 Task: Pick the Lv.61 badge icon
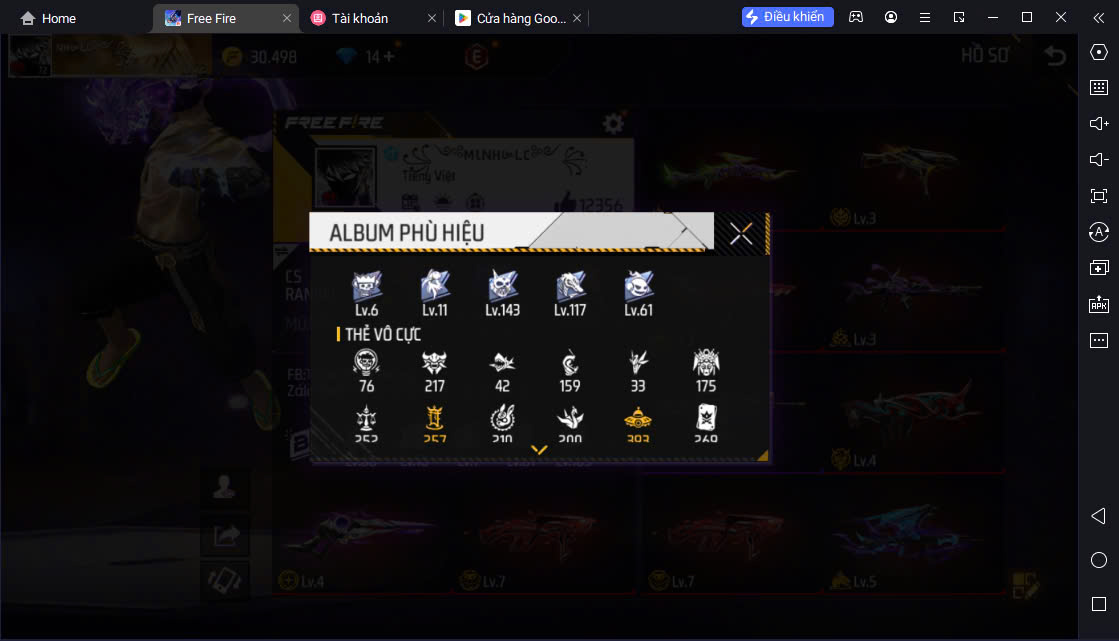pyautogui.click(x=638, y=293)
